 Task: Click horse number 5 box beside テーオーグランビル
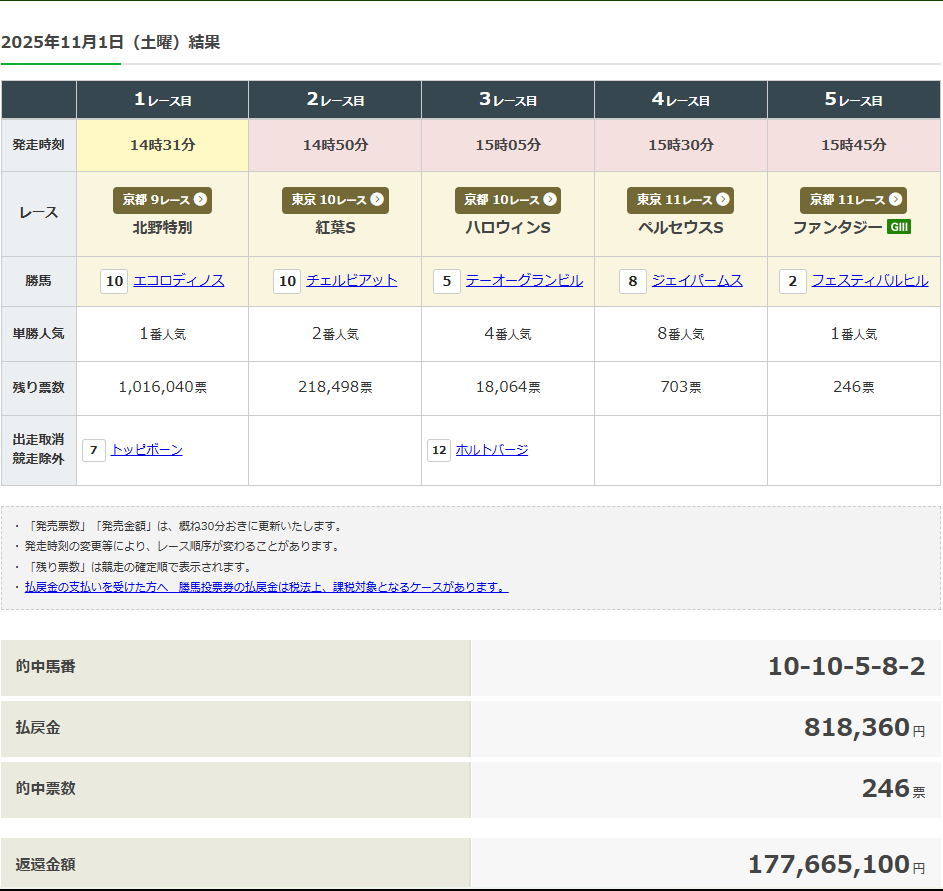pyautogui.click(x=447, y=282)
